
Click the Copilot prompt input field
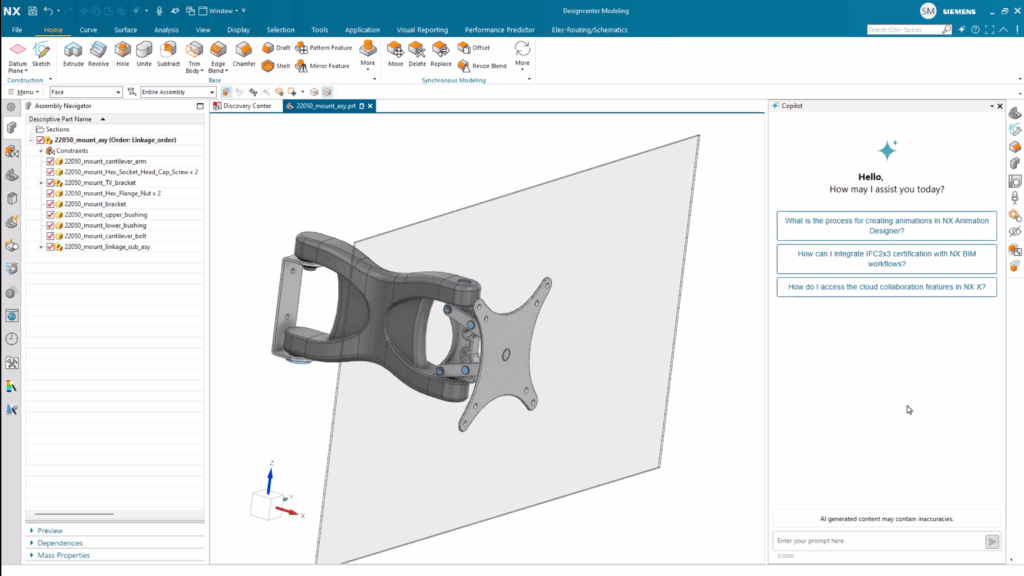876,541
